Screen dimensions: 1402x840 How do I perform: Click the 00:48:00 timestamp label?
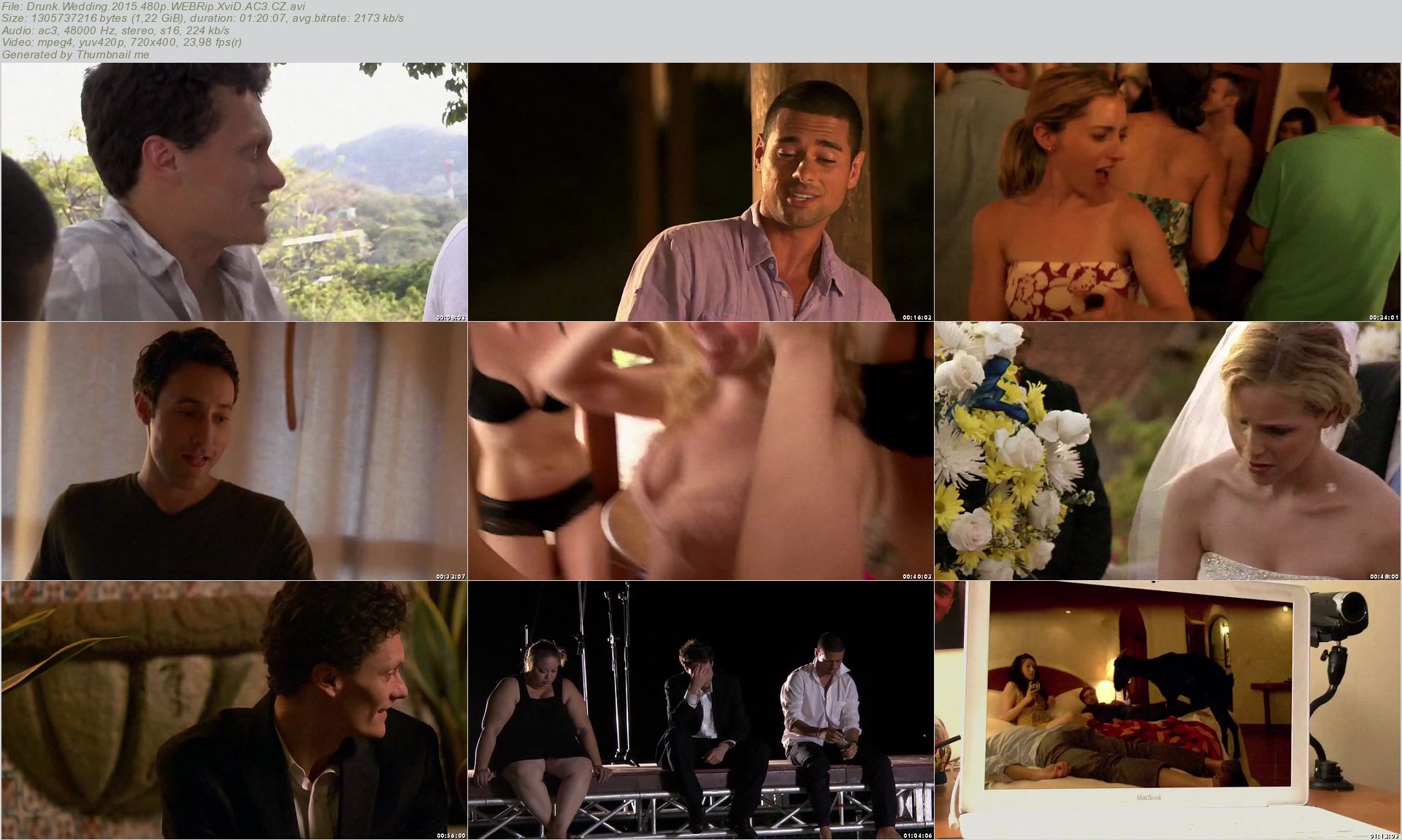(1384, 577)
